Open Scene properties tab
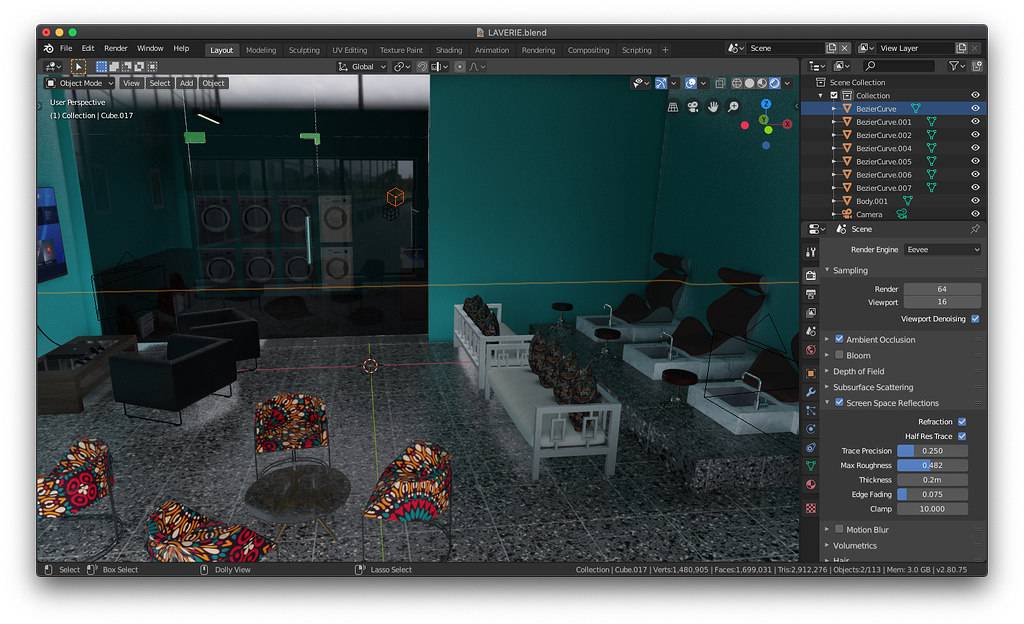The width and height of the screenshot is (1024, 624). pyautogui.click(x=810, y=332)
